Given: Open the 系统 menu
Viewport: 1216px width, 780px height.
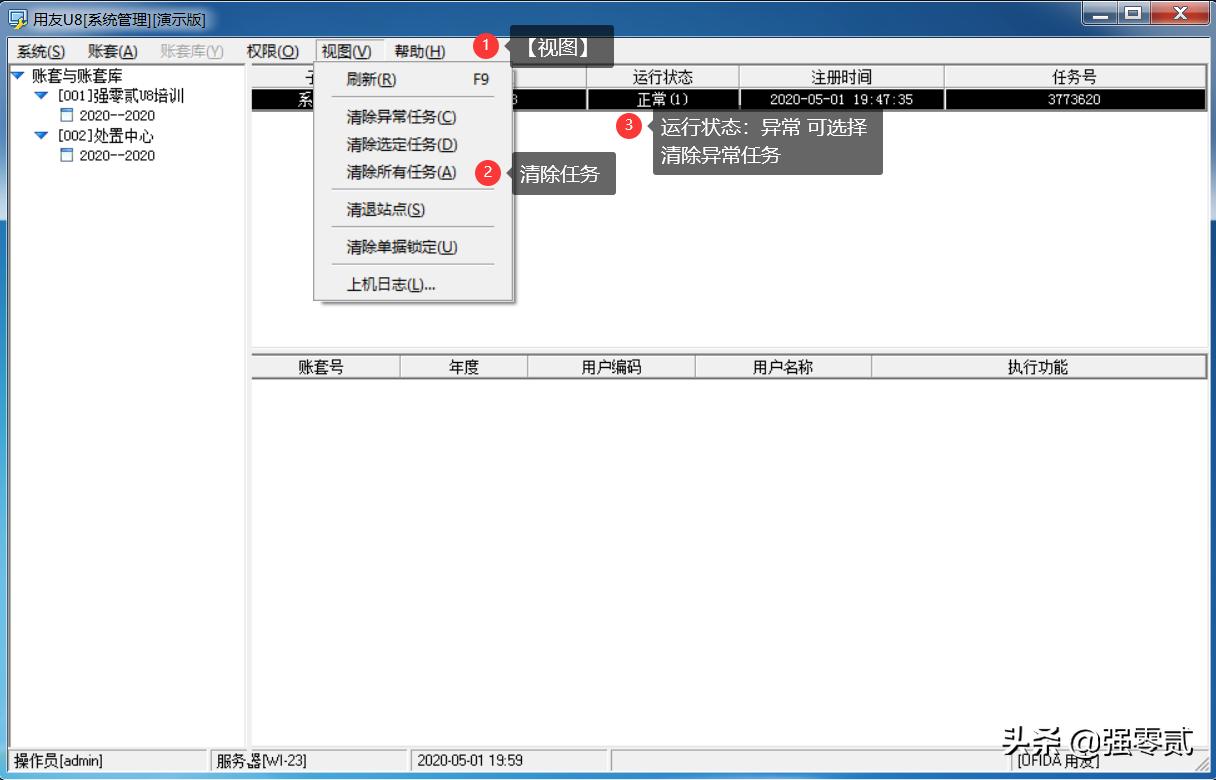Looking at the screenshot, I should (x=37, y=50).
